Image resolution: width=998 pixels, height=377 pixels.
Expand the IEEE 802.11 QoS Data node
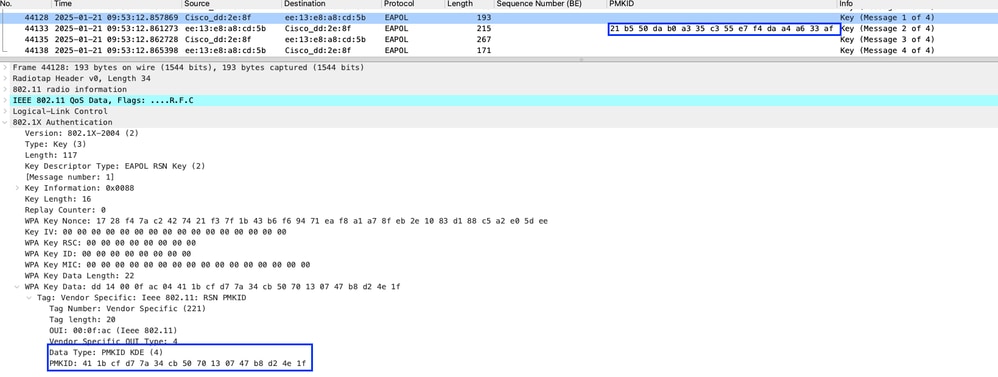[6, 101]
